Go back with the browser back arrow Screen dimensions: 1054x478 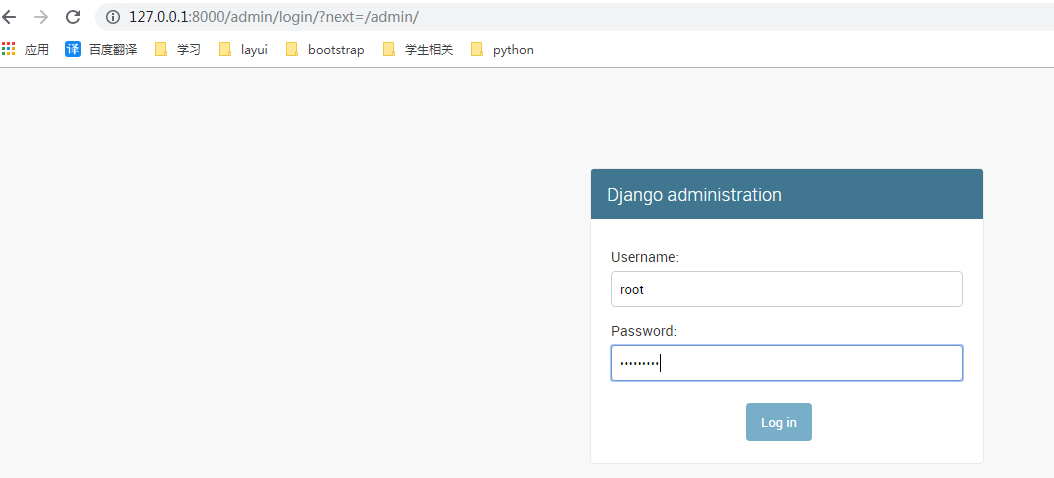(8, 17)
